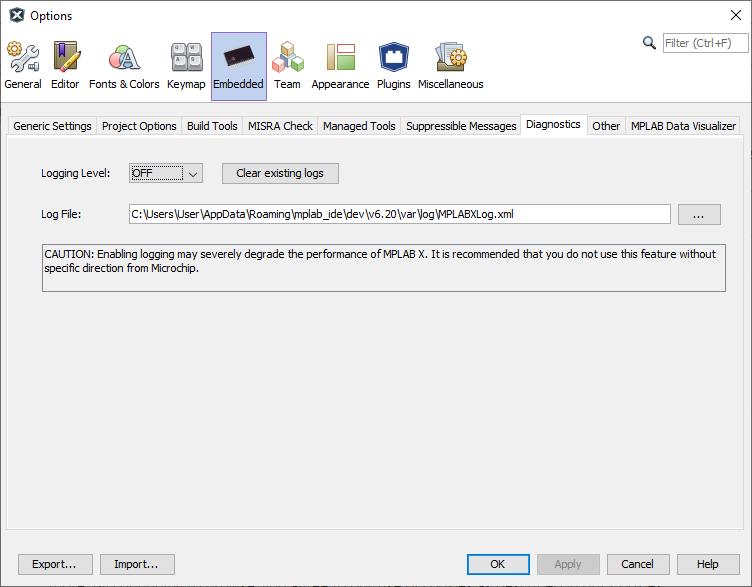Open Help for options dialog
Screen dimensions: 752x587
tap(708, 564)
